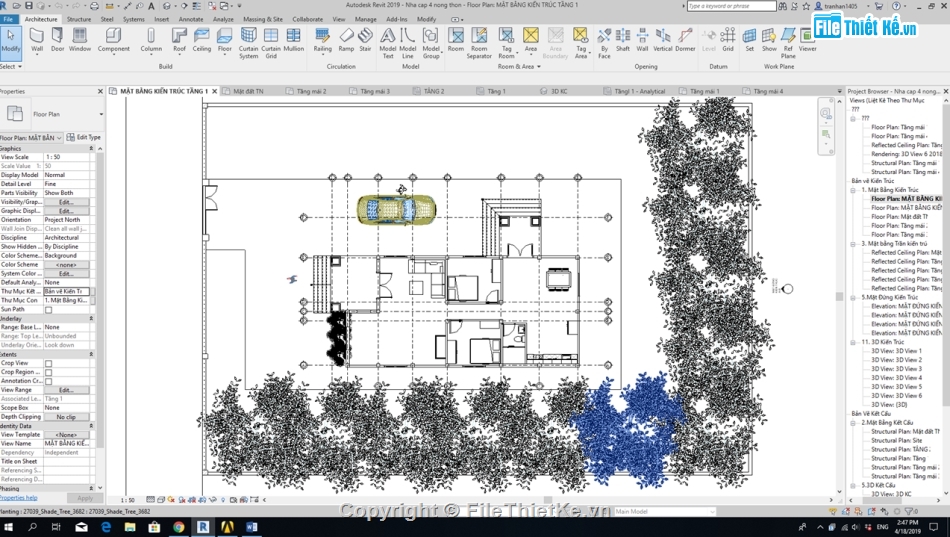950x537 pixels.
Task: Open the Annotate ribbon tab
Action: [191, 19]
